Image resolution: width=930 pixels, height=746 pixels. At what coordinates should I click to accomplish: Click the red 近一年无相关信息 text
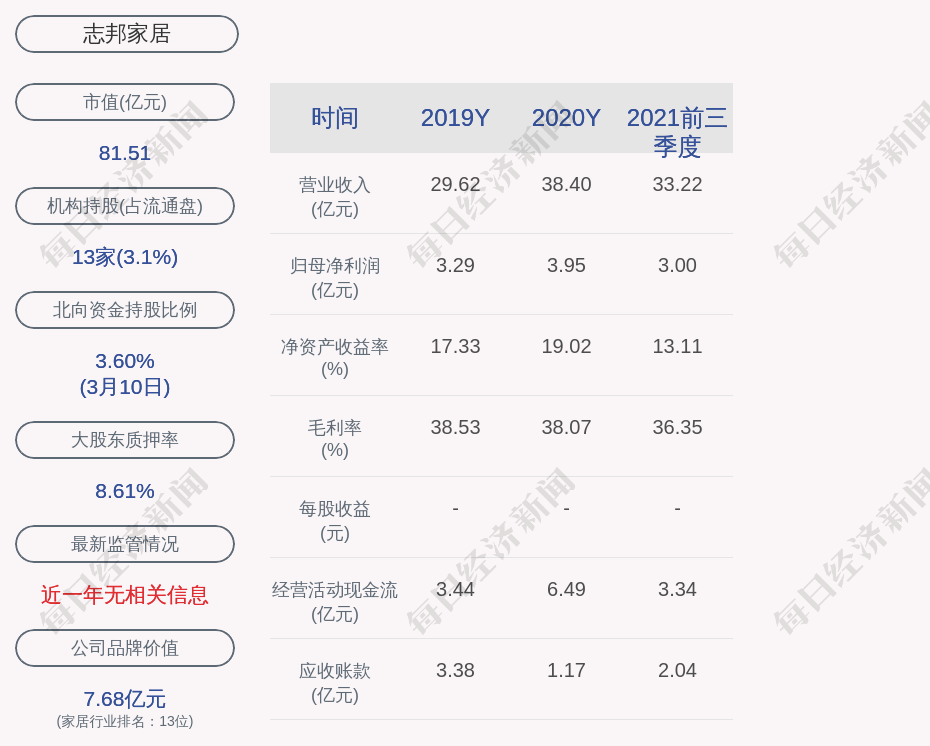(x=125, y=595)
